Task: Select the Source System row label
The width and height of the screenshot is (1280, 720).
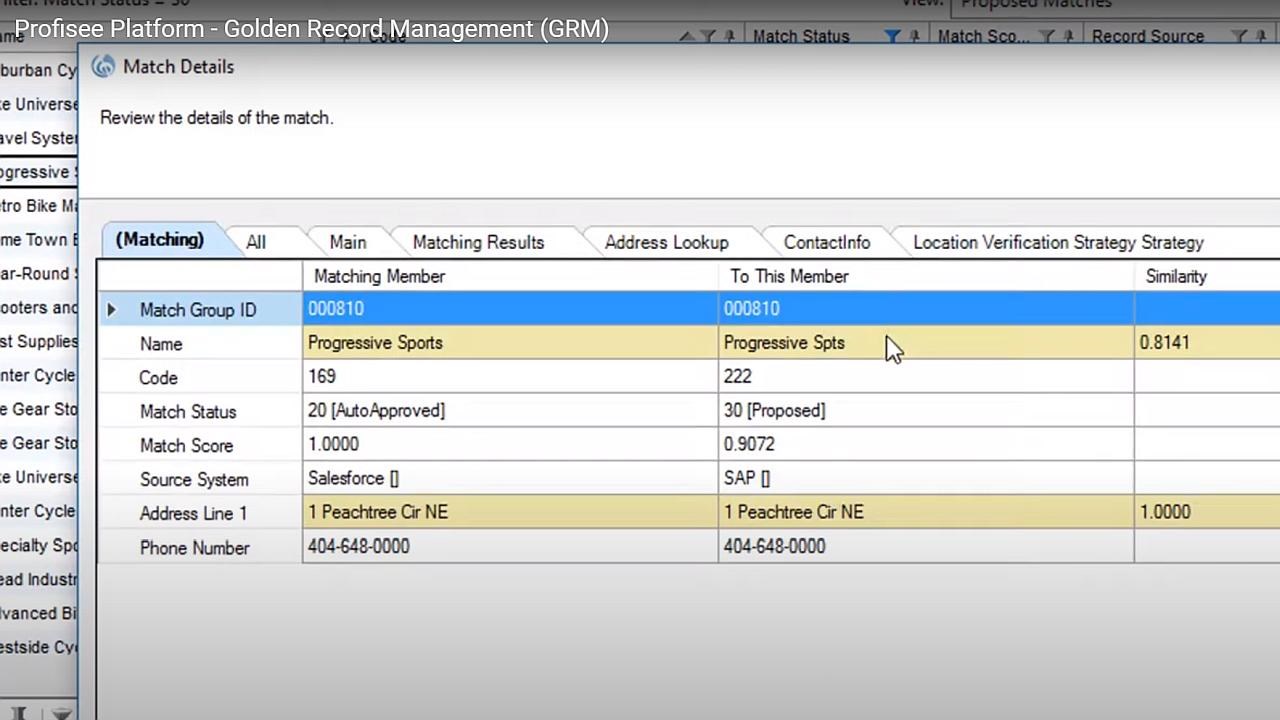Action: tap(194, 480)
